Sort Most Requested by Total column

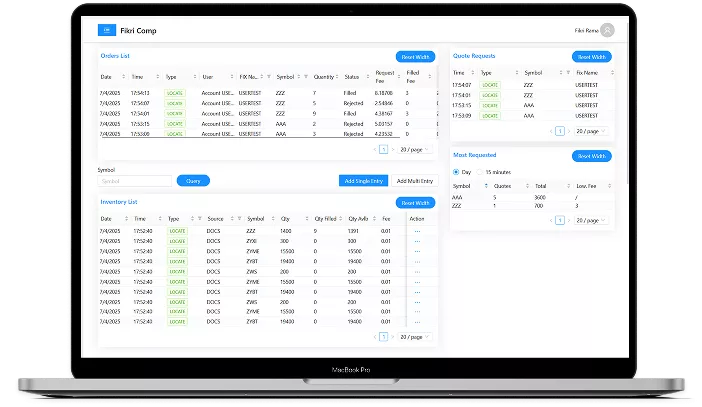click(568, 186)
